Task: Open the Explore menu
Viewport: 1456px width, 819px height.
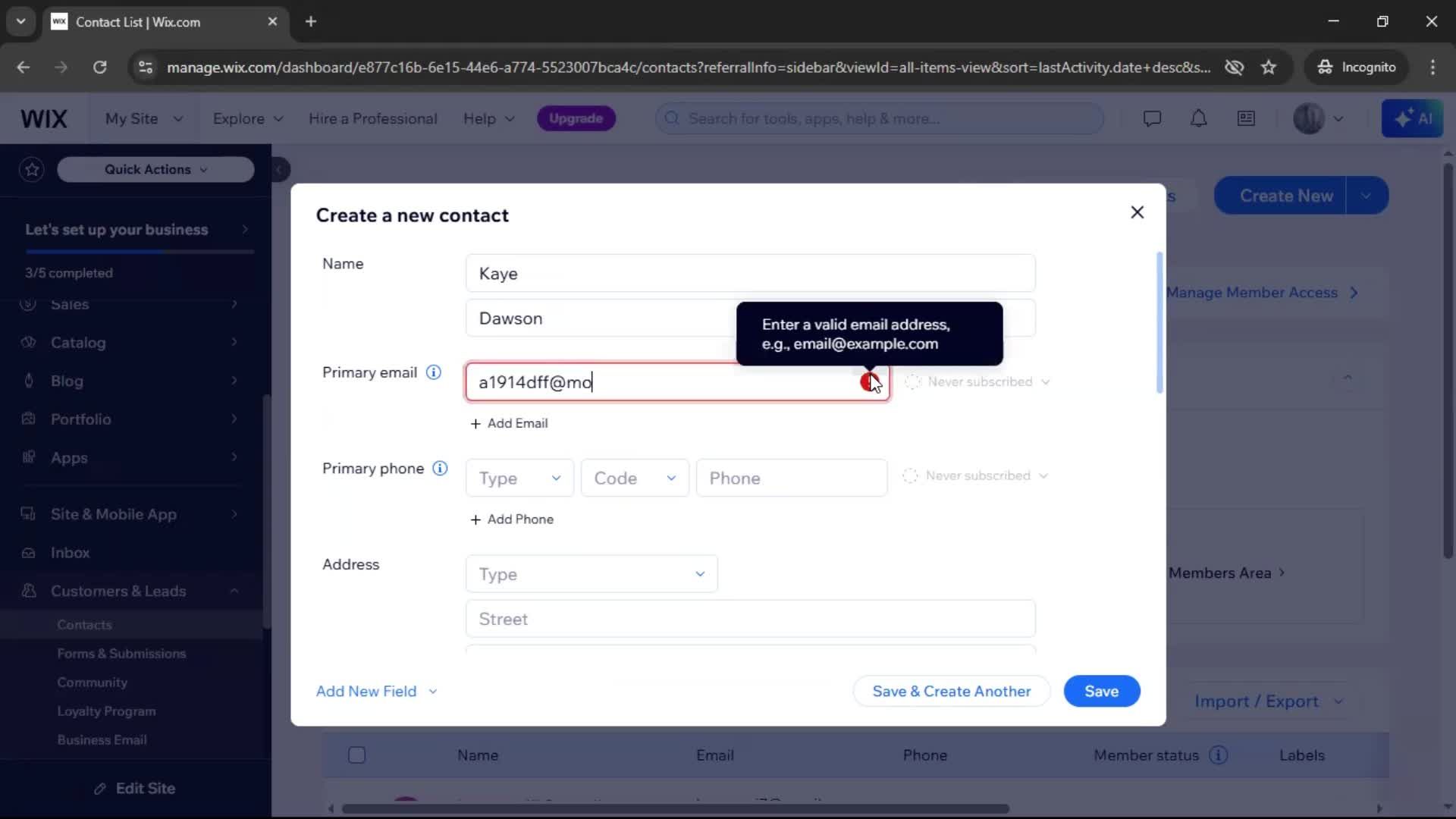Action: (248, 119)
